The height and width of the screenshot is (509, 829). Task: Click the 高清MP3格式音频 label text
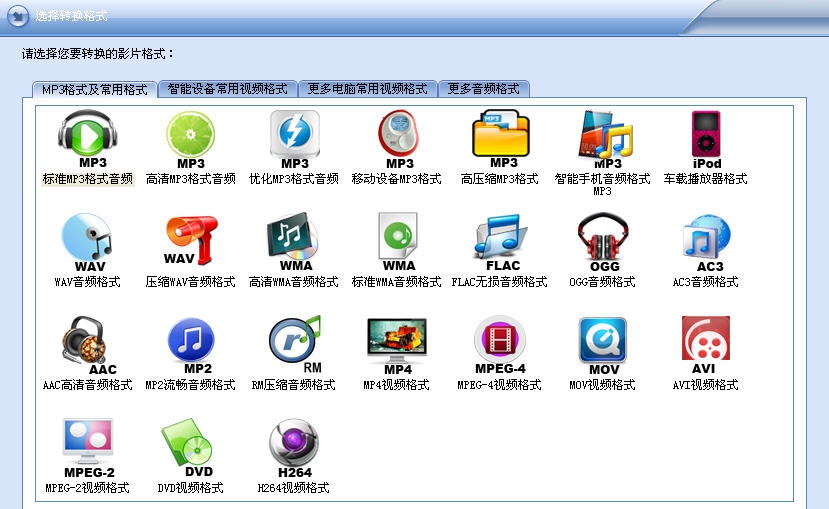point(190,179)
